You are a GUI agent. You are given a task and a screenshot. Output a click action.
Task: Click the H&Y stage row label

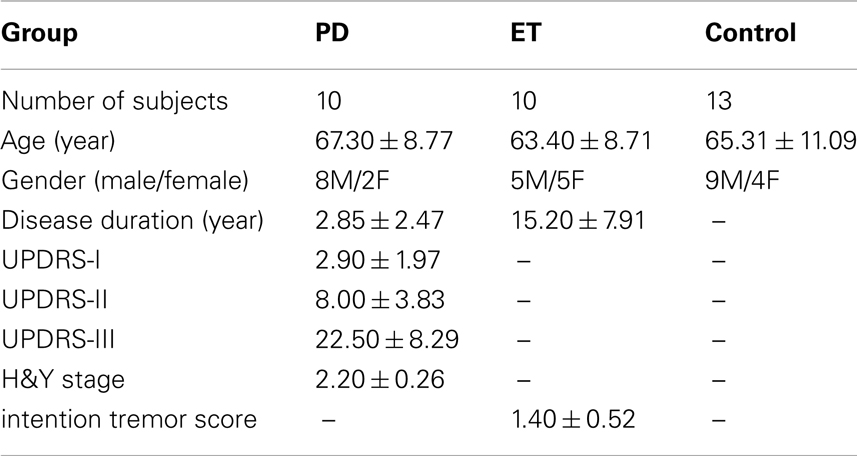(62, 380)
